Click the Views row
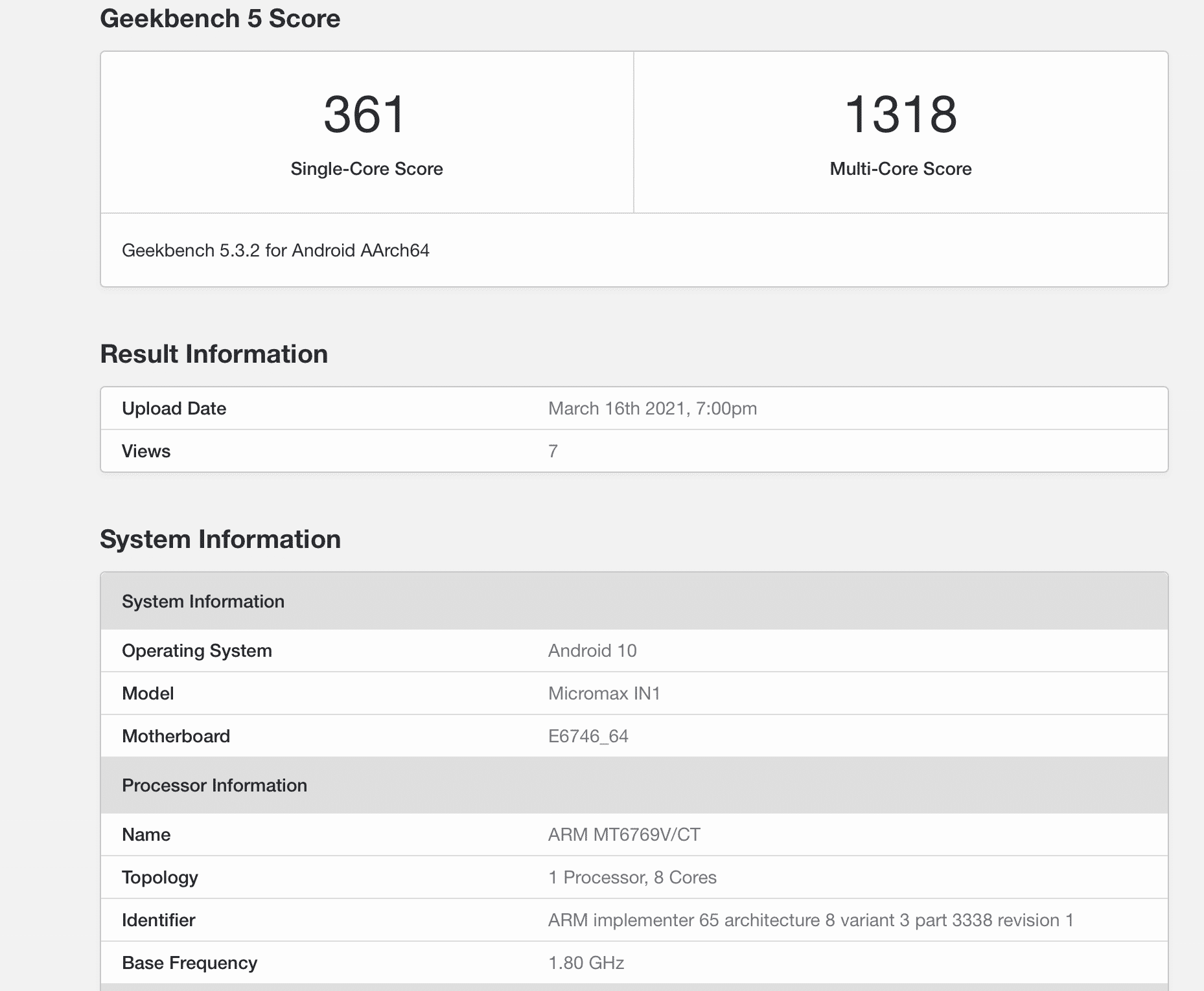Screen dimensions: 1204x991 pos(145,451)
